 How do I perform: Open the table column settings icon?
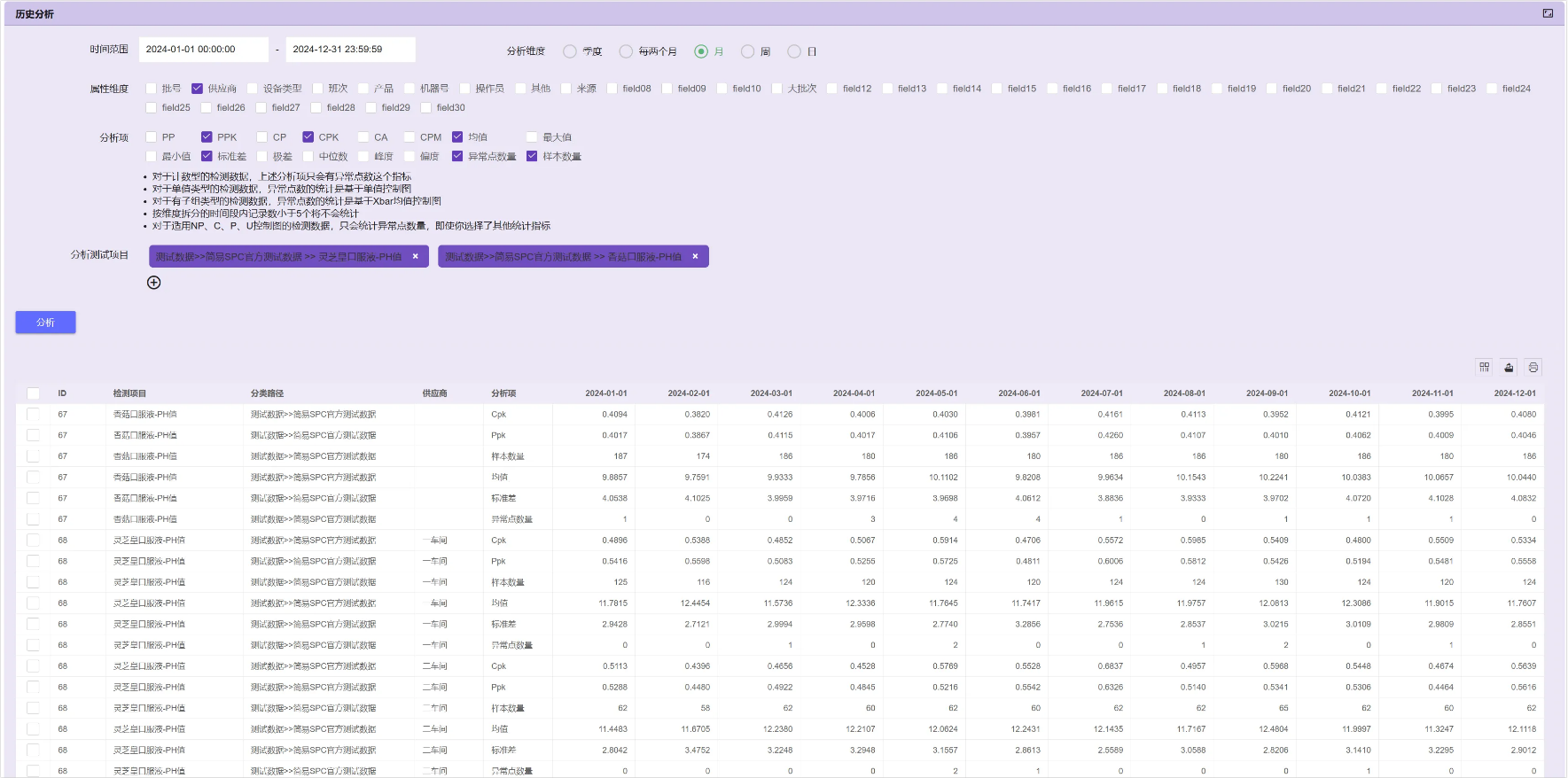(x=1484, y=367)
